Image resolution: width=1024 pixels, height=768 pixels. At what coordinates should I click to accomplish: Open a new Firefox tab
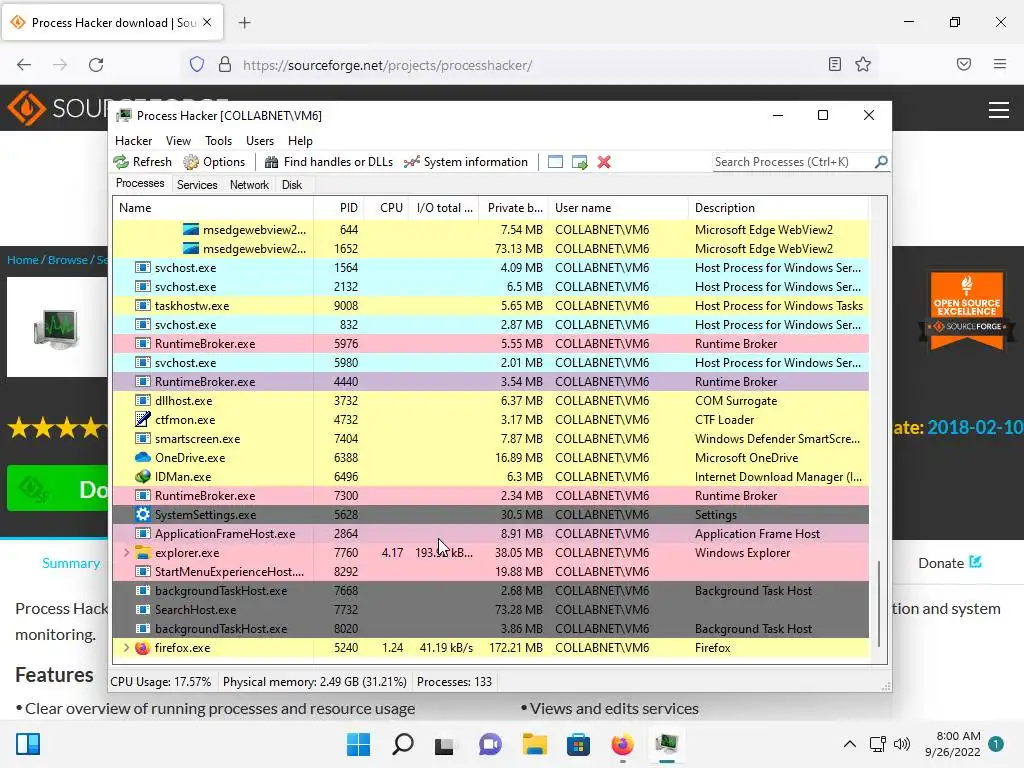tap(245, 23)
